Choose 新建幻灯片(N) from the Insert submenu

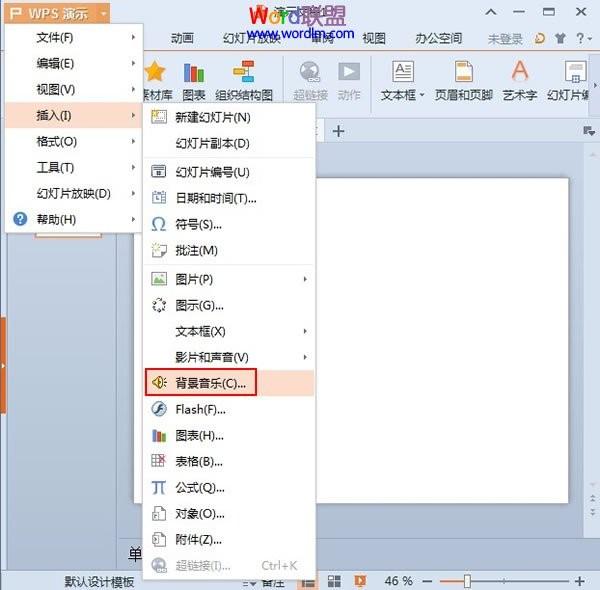coord(229,117)
